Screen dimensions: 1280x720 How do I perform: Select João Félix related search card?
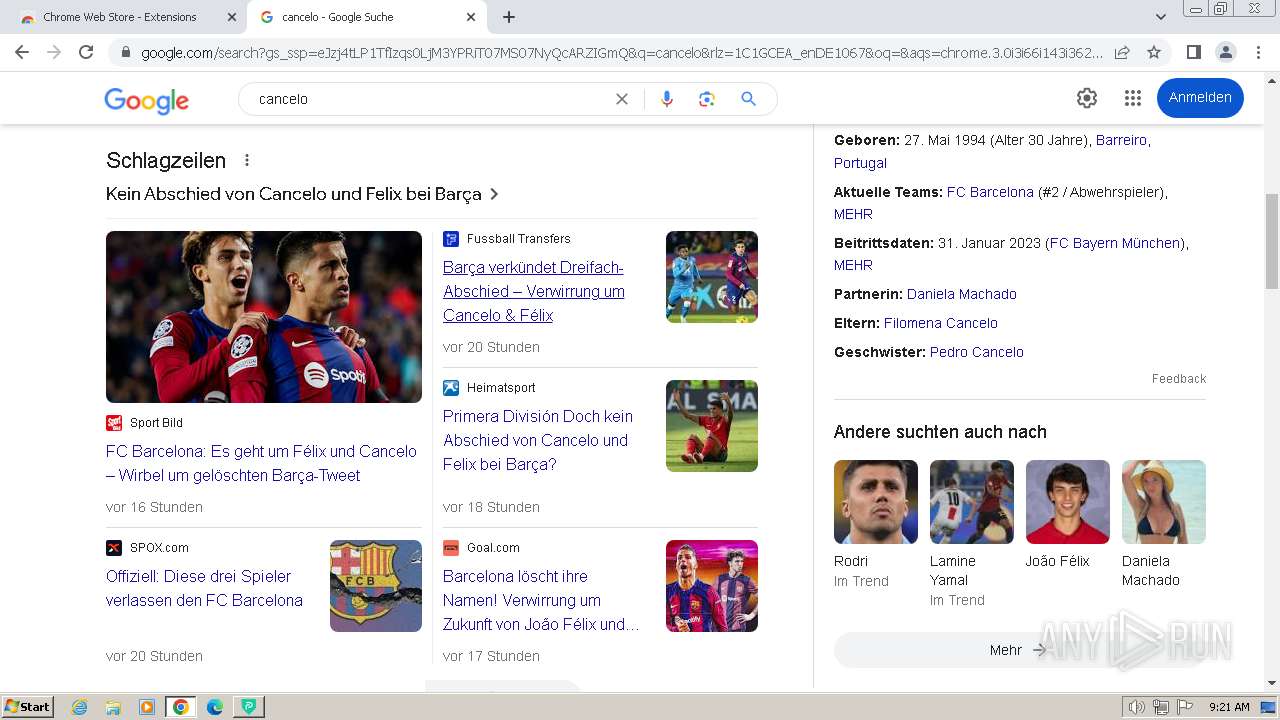click(x=1068, y=515)
